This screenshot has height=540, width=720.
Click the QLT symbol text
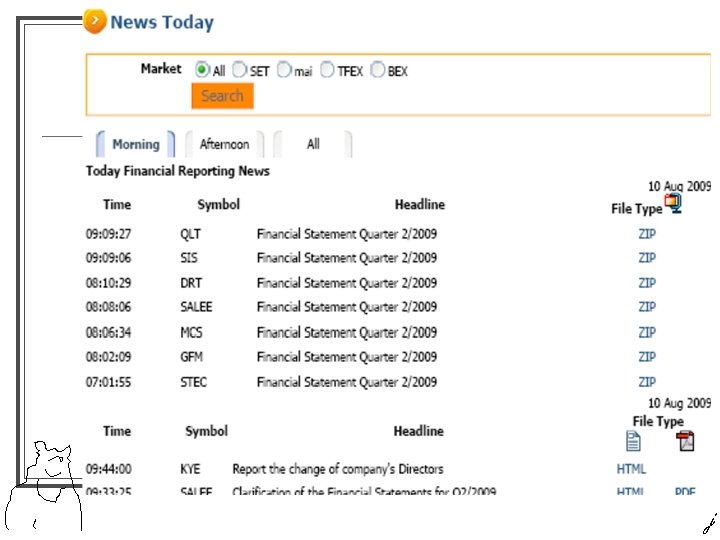point(190,234)
